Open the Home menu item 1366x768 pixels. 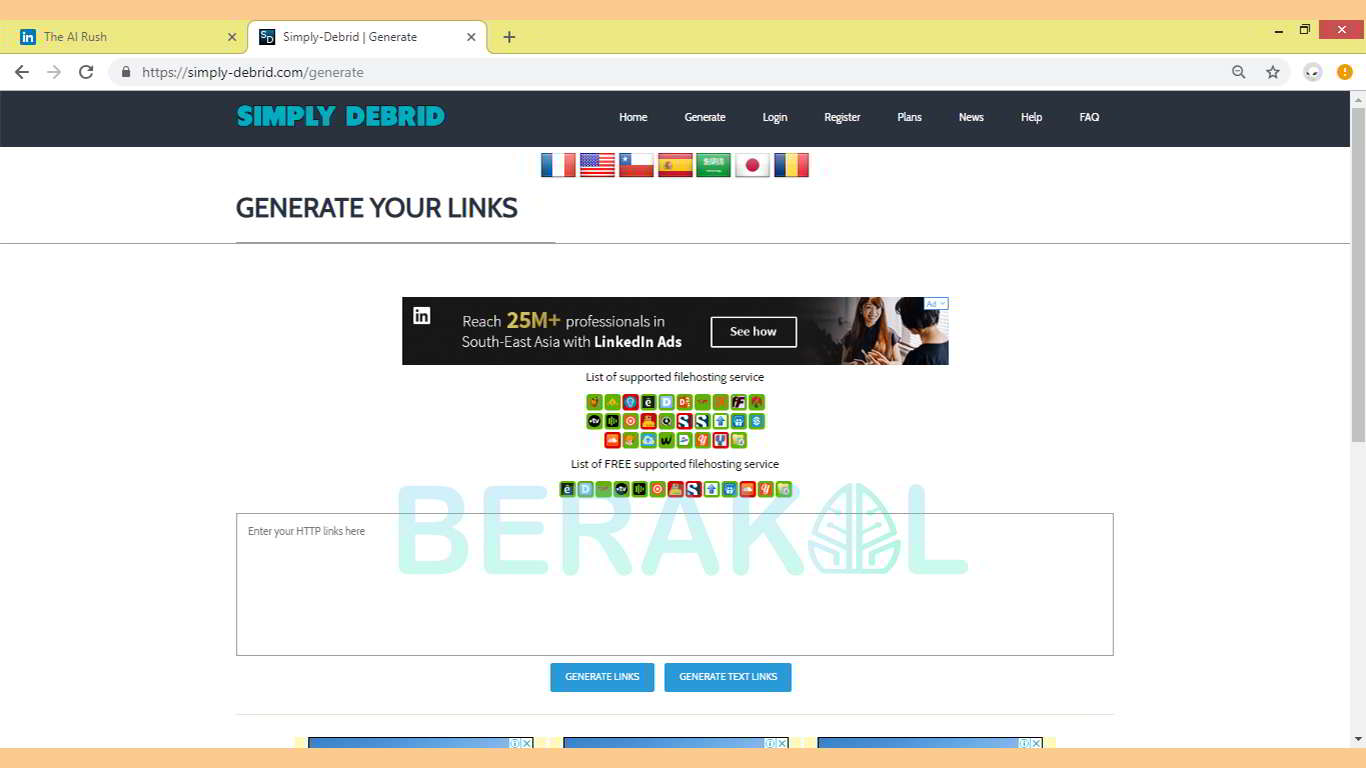[633, 117]
